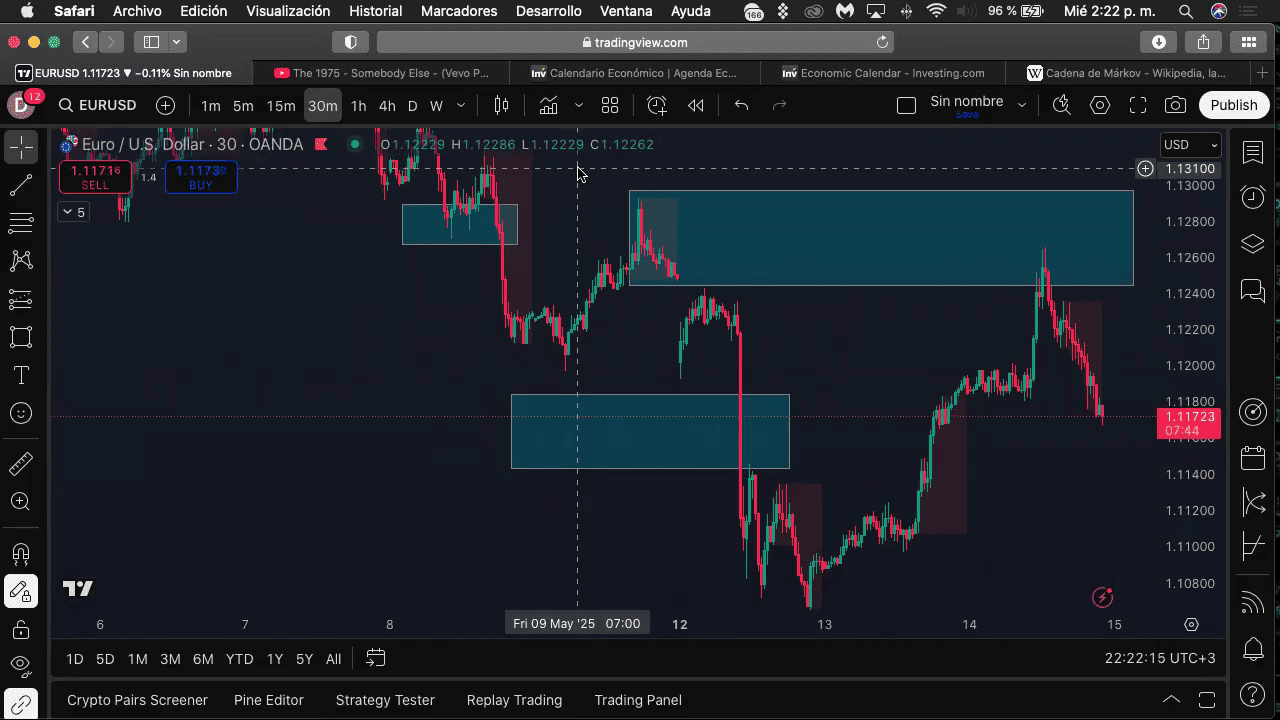Screen dimensions: 1280x720
Task: Take a chart snapshot with camera icon
Action: 1176,105
